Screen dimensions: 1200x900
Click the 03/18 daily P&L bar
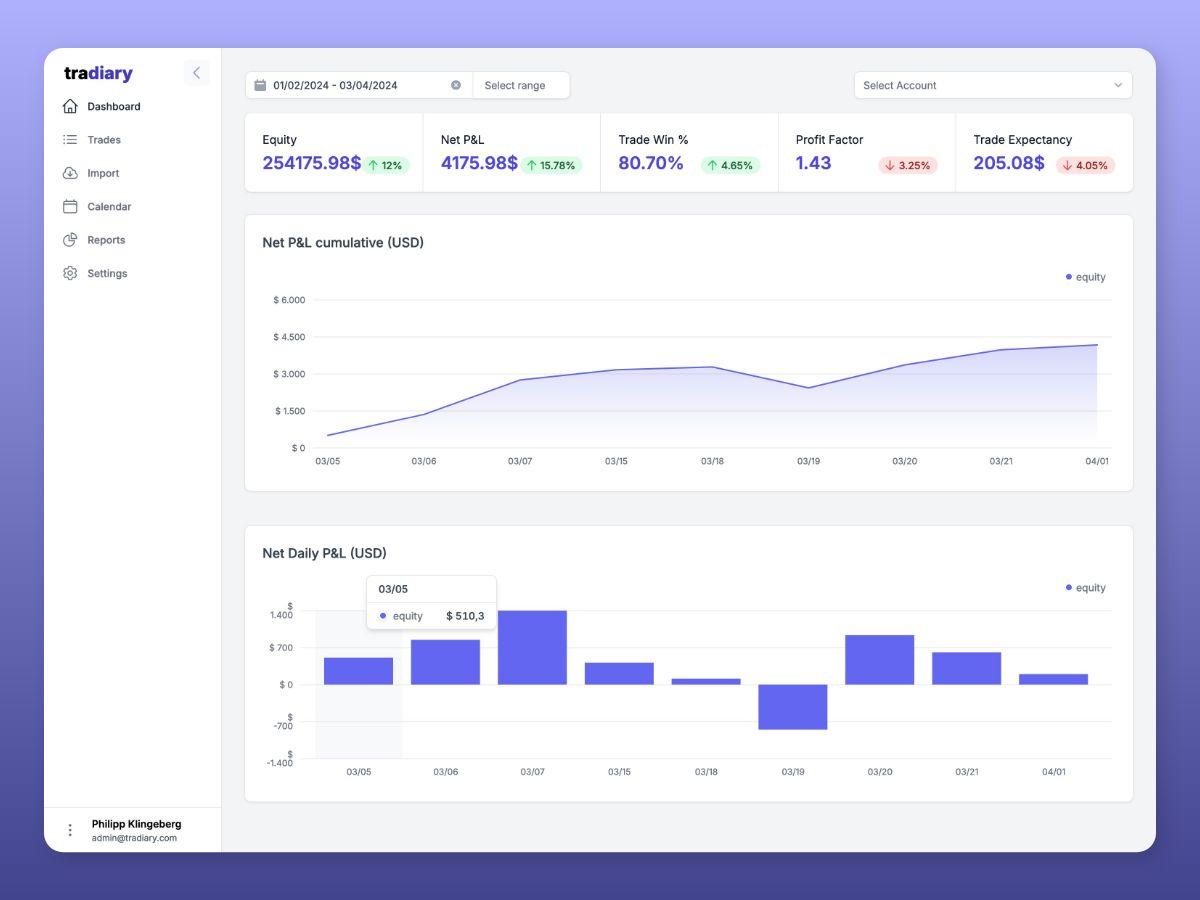click(x=706, y=681)
